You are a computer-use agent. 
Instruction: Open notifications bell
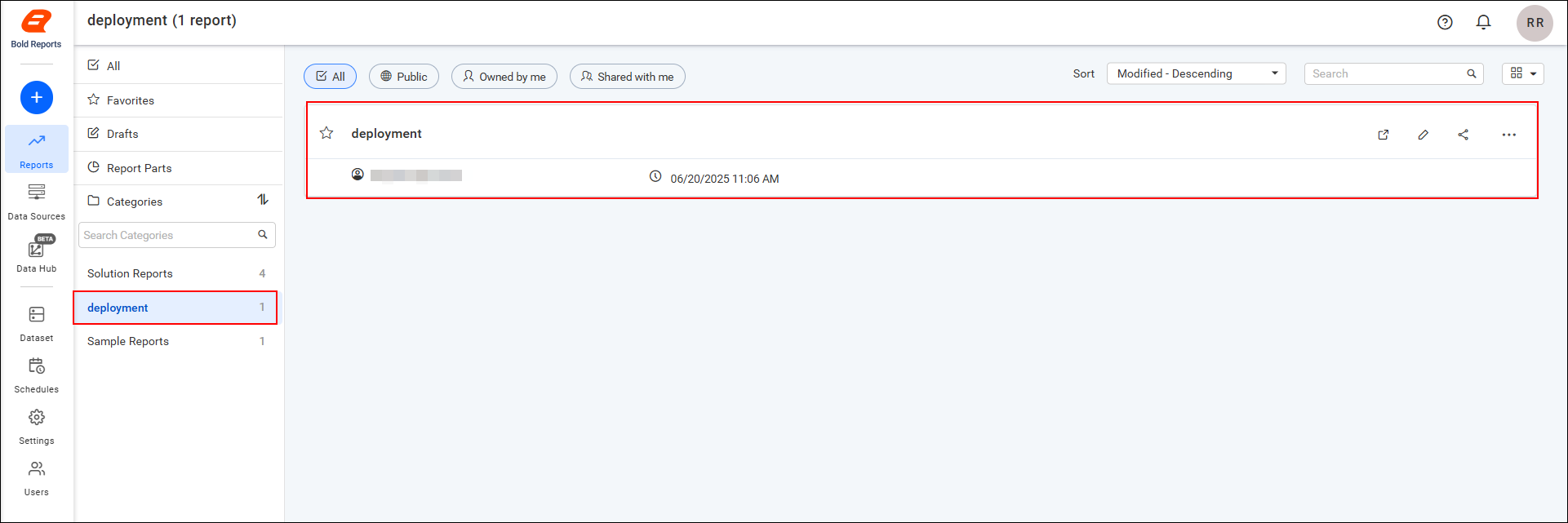pyautogui.click(x=1484, y=23)
